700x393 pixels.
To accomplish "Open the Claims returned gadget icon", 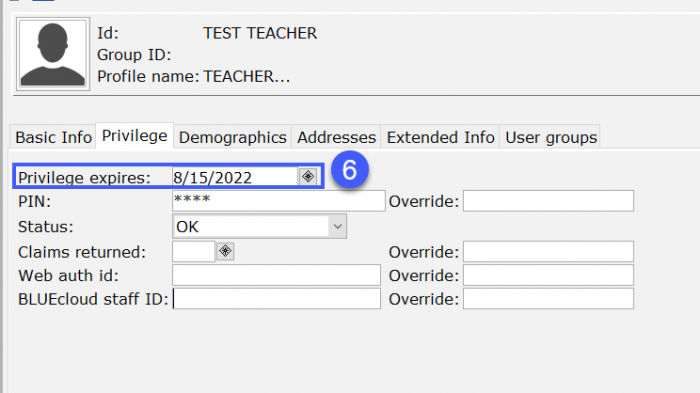I will [x=225, y=251].
